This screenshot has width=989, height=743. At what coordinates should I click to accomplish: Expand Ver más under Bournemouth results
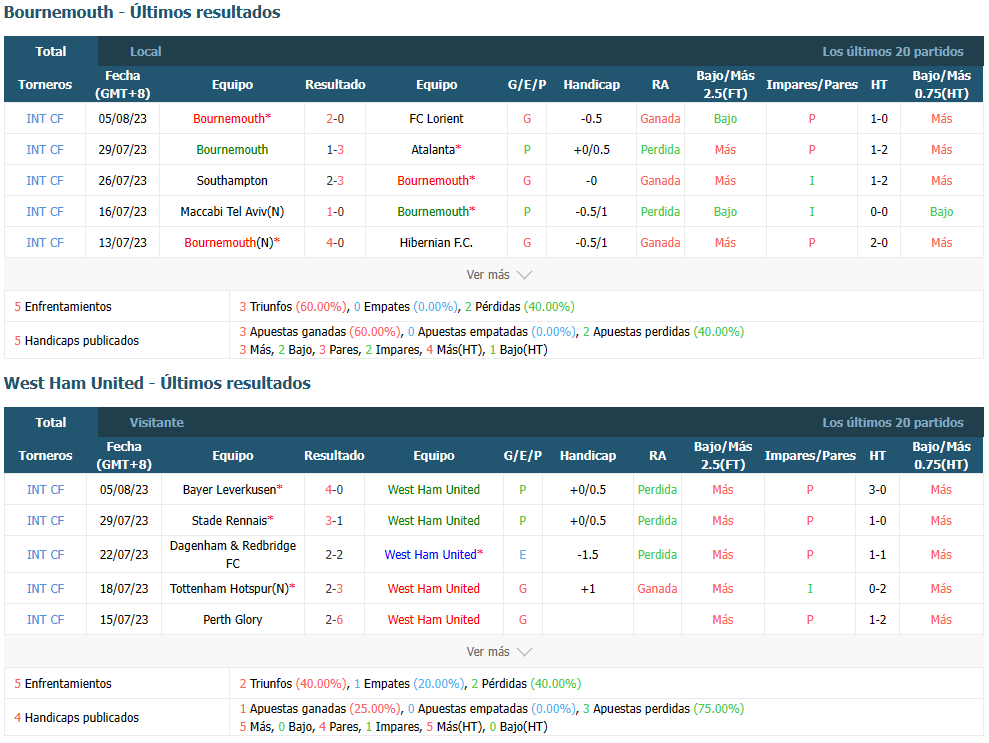pyautogui.click(x=499, y=274)
